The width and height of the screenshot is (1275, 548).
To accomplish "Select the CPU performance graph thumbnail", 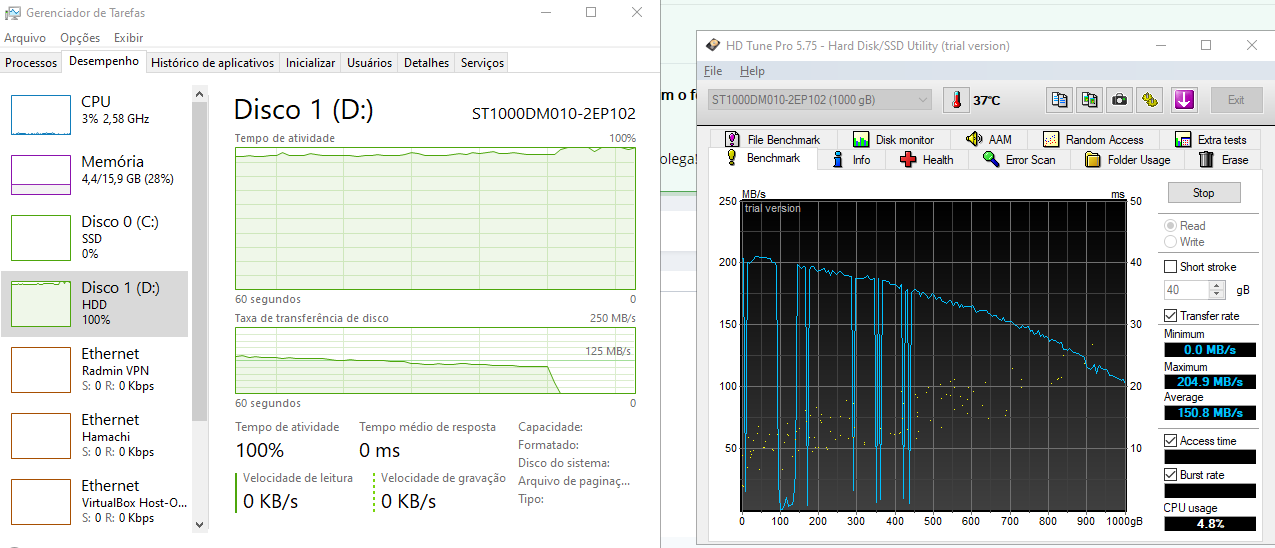I will pyautogui.click(x=41, y=115).
